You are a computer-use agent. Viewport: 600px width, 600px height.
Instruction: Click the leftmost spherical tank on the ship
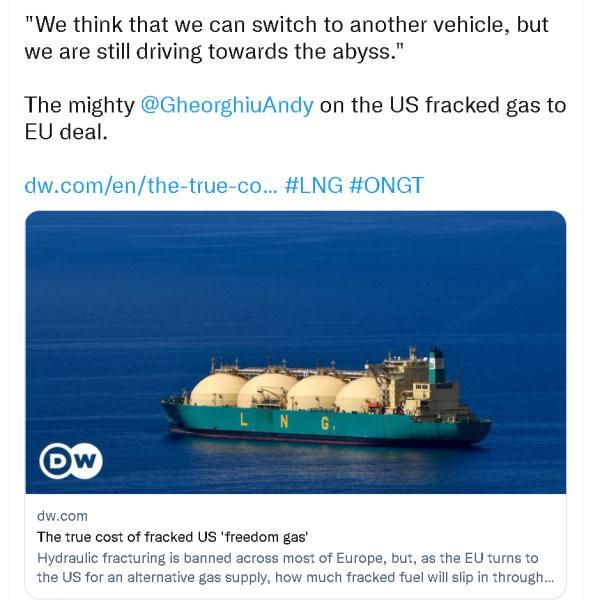click(x=216, y=390)
